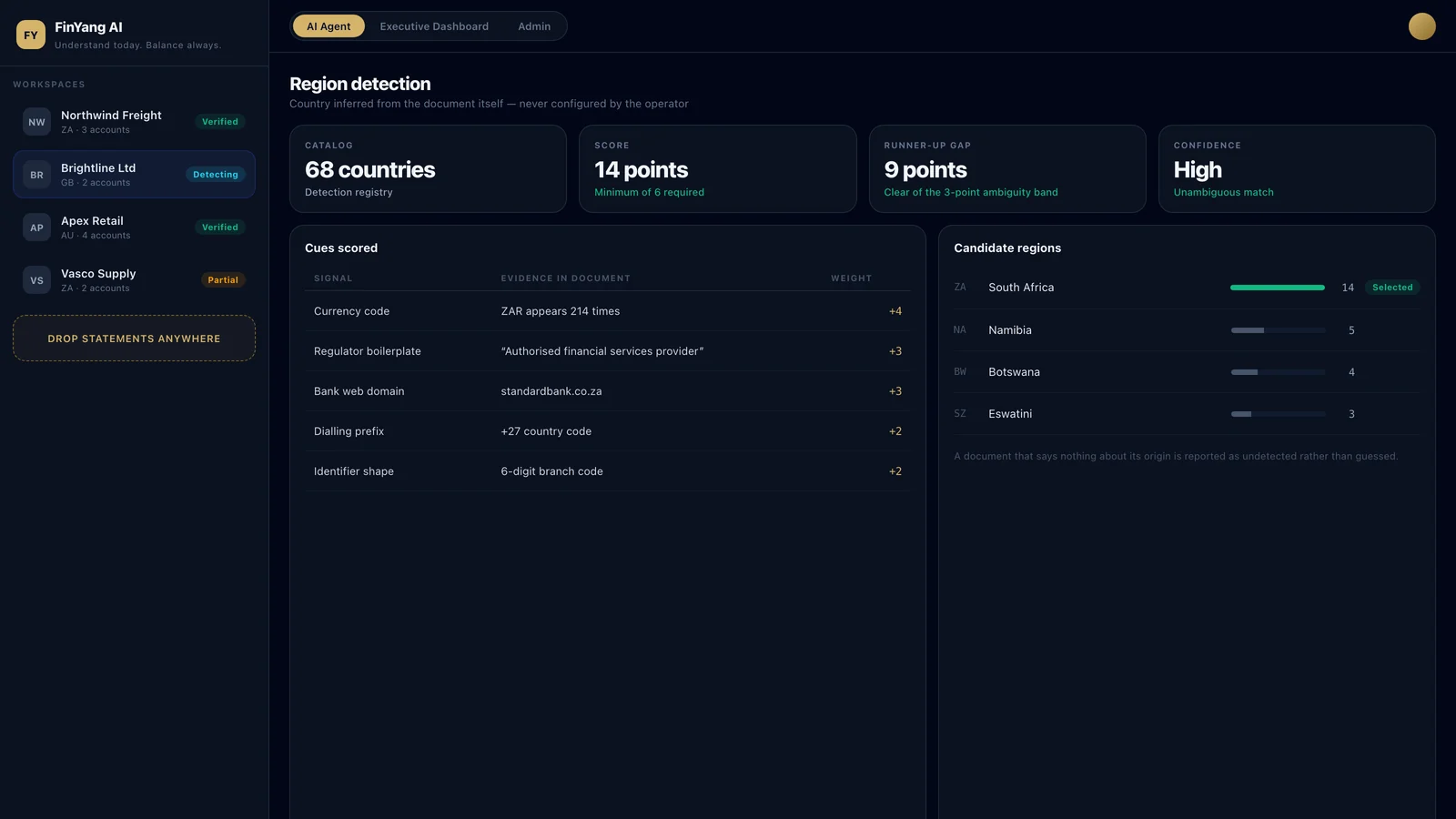Click the Currency code signal row
This screenshot has width=1456, height=819.
[607, 311]
